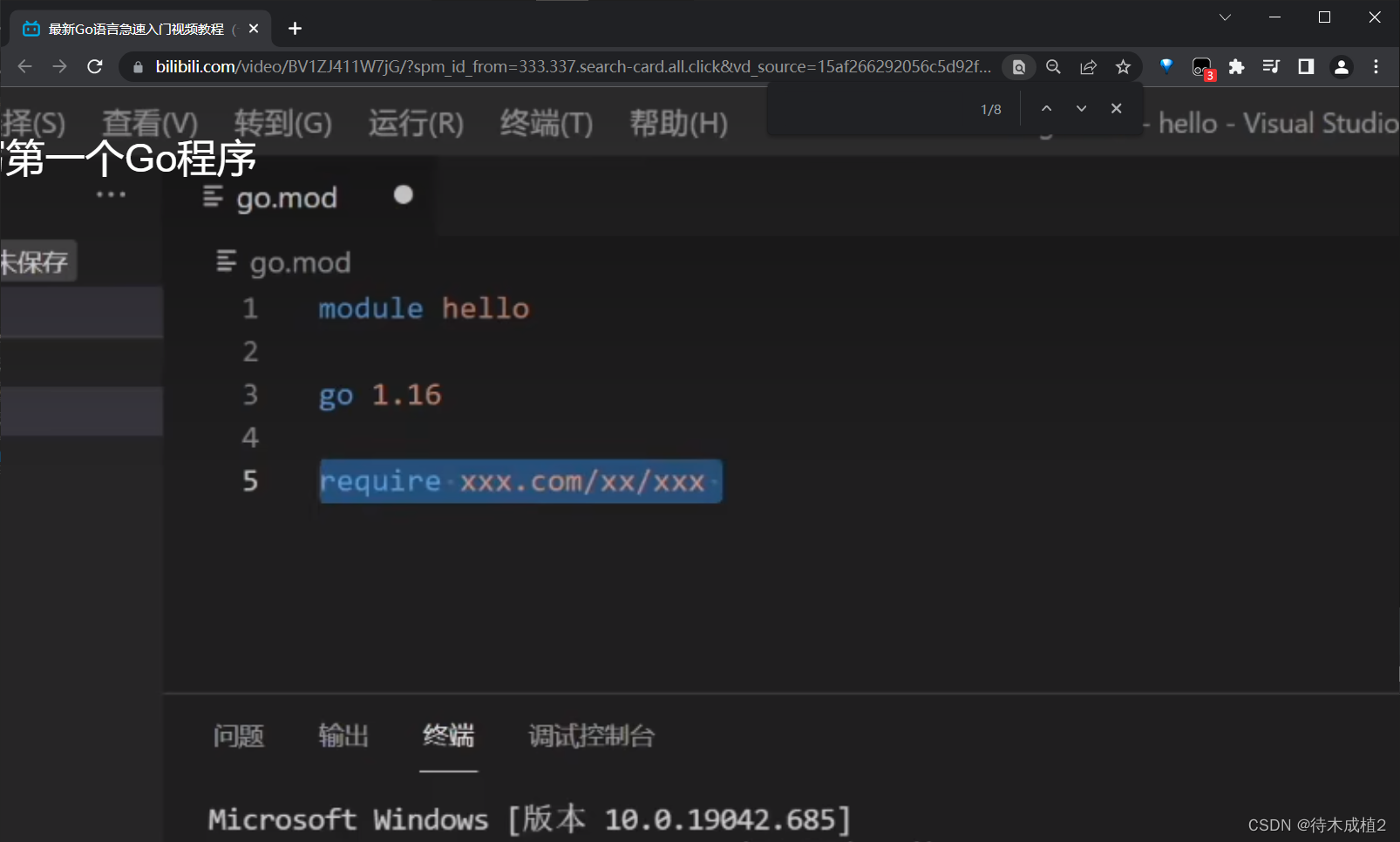Open media control playlist icon

[1271, 67]
